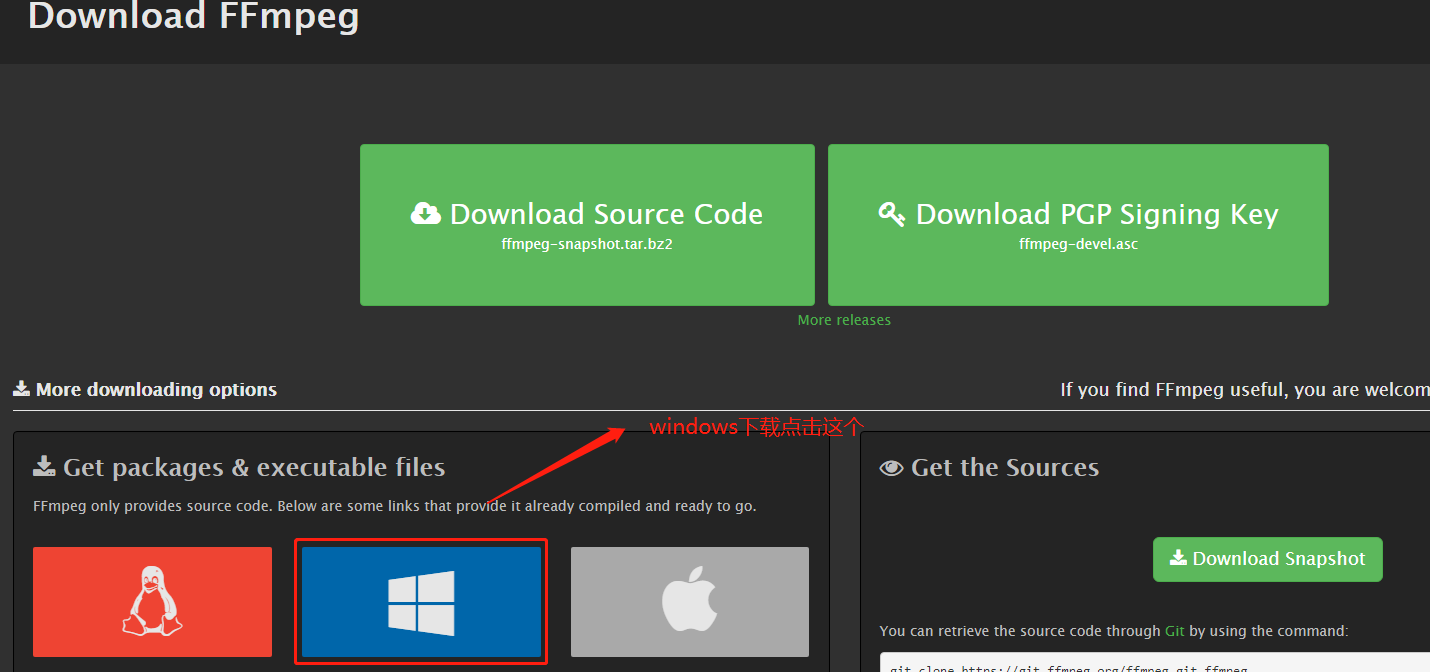The height and width of the screenshot is (672, 1430).
Task: Click the Download Snapshot button
Action: click(1268, 559)
